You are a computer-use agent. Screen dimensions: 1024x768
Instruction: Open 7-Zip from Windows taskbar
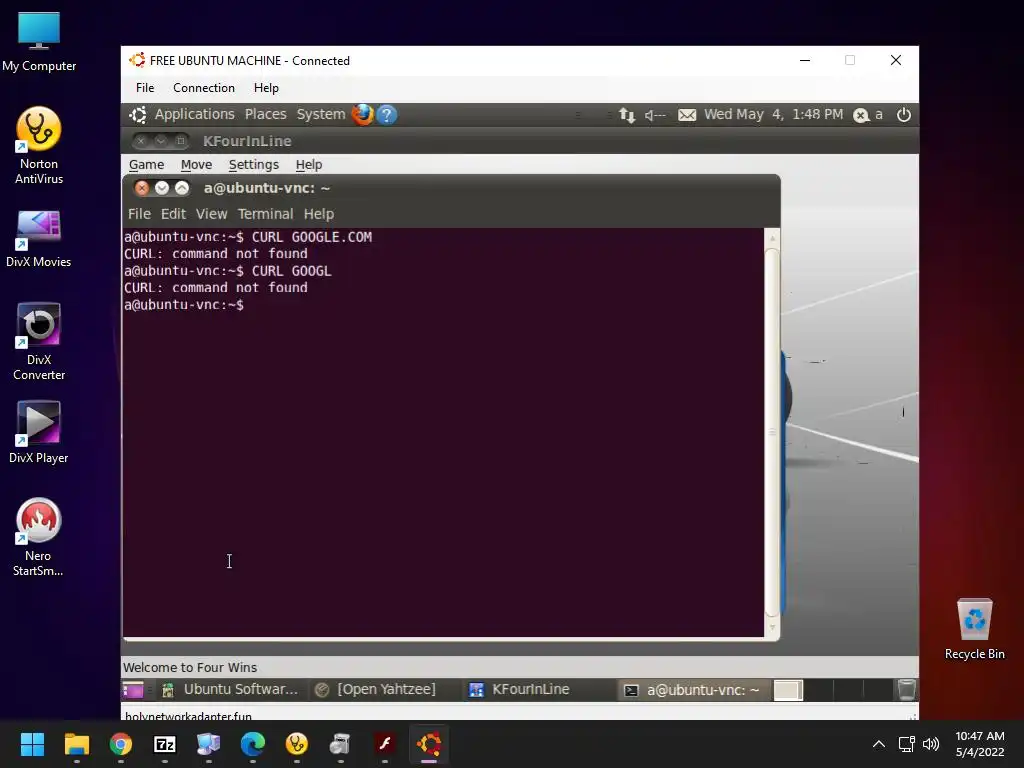click(165, 744)
